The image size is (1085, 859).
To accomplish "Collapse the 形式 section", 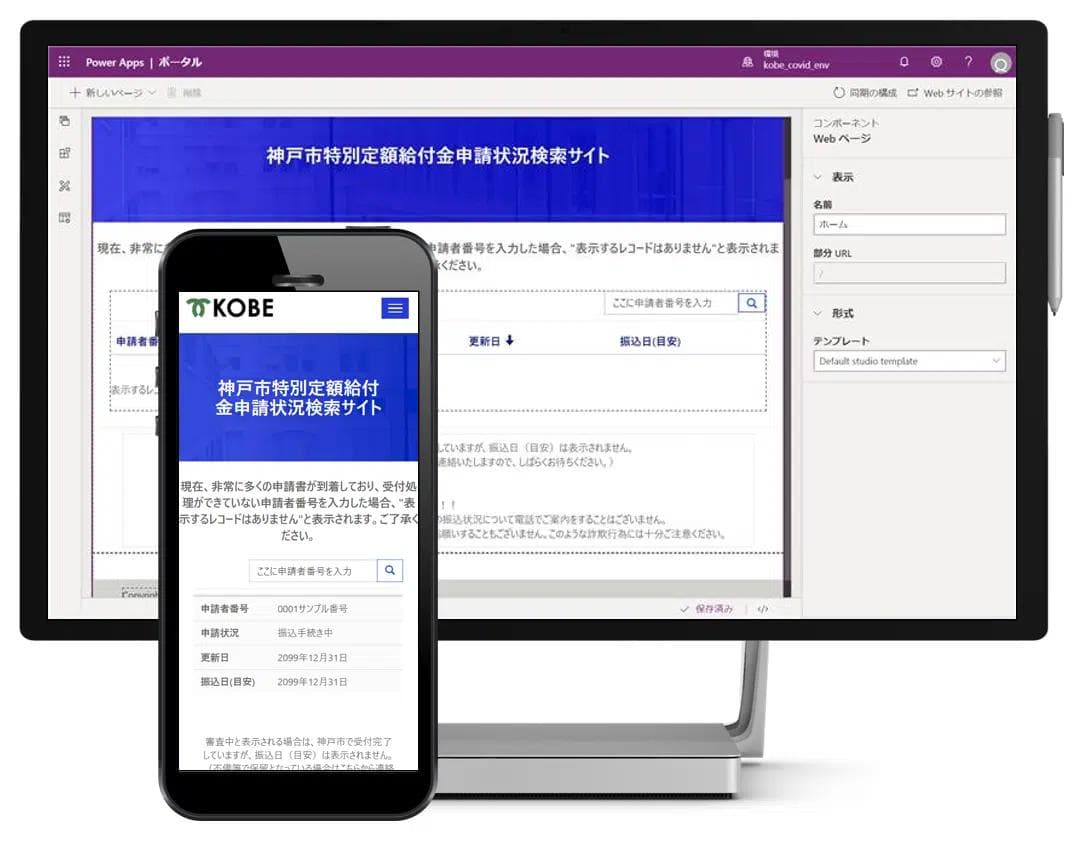I will [818, 313].
